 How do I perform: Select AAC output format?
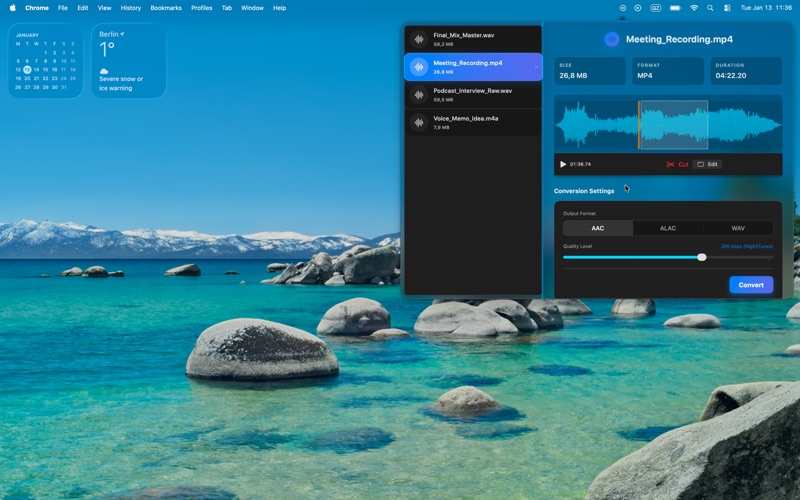[x=598, y=228]
